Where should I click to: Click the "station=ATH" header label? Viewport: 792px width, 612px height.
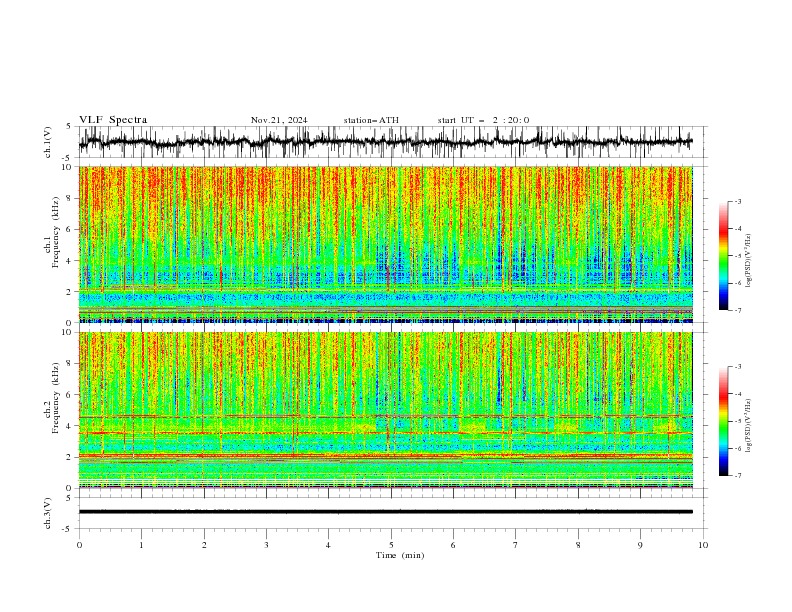371,120
